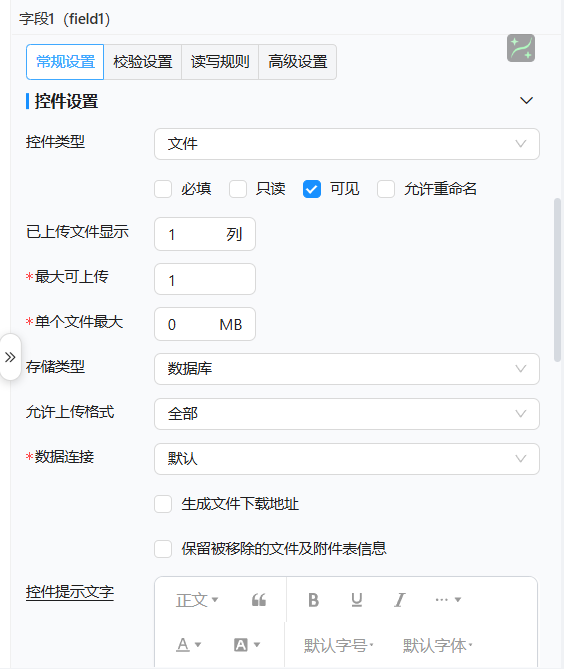
Task: Open more formatting options ellipsis menu
Action: pos(448,600)
